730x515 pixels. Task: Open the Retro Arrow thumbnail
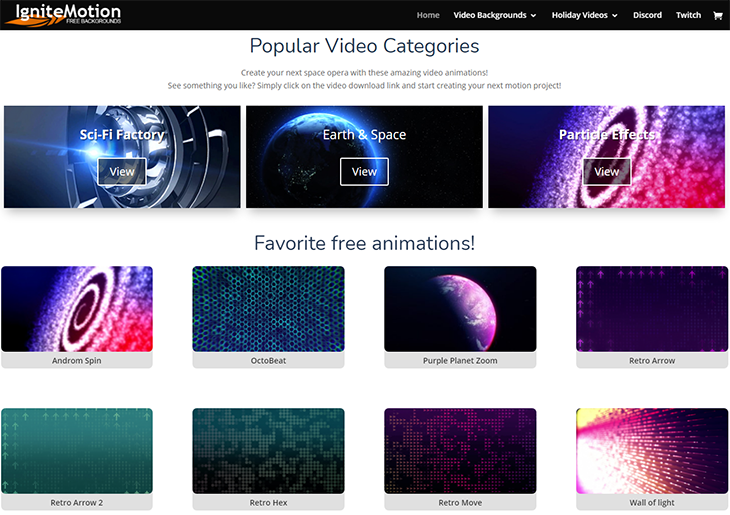pyautogui.click(x=652, y=309)
